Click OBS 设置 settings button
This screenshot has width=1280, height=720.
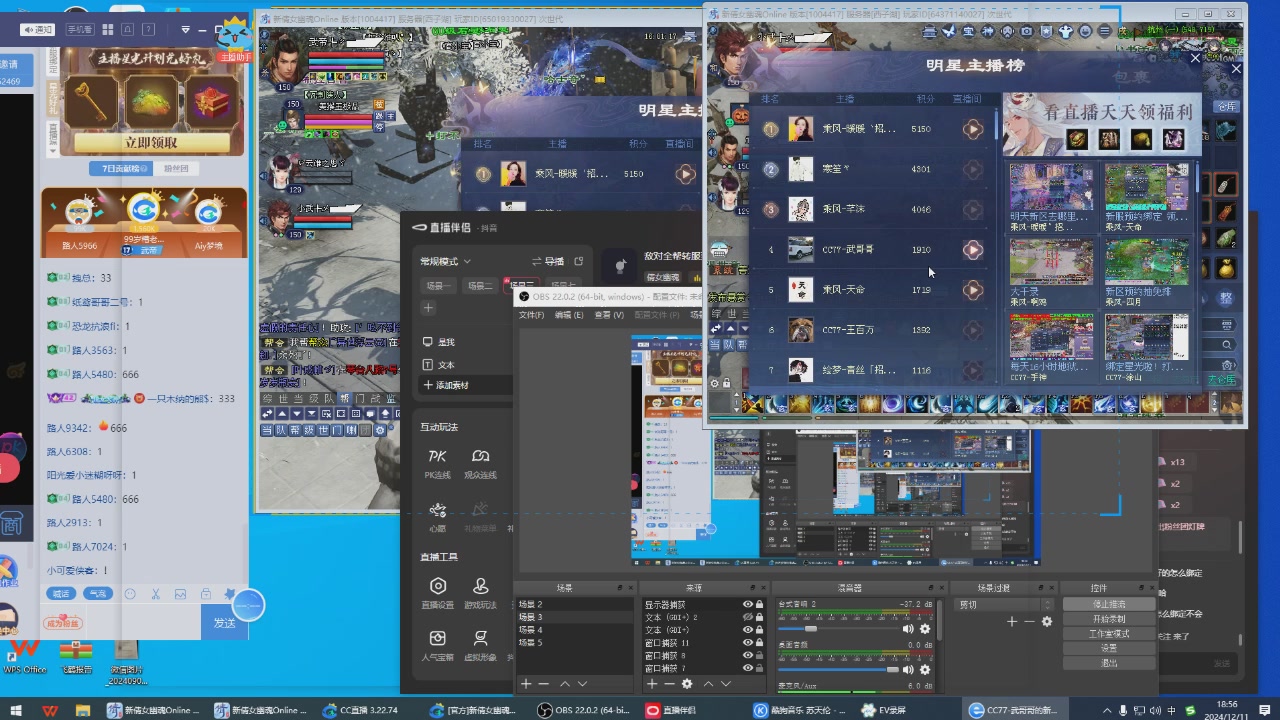(x=1109, y=648)
